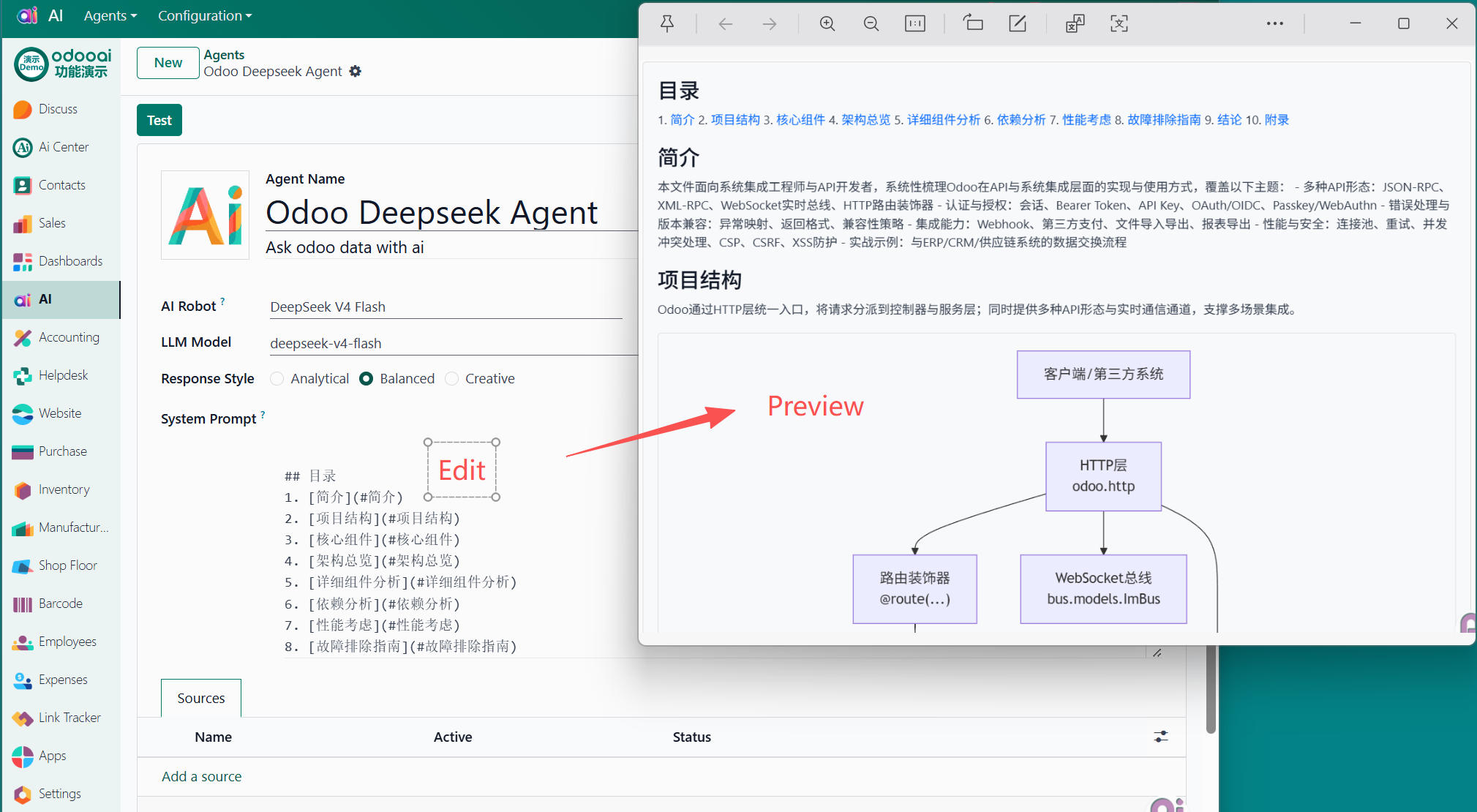Screen dimensions: 1477x812
Task: Click the LLM Model input field
Action: 454,343
